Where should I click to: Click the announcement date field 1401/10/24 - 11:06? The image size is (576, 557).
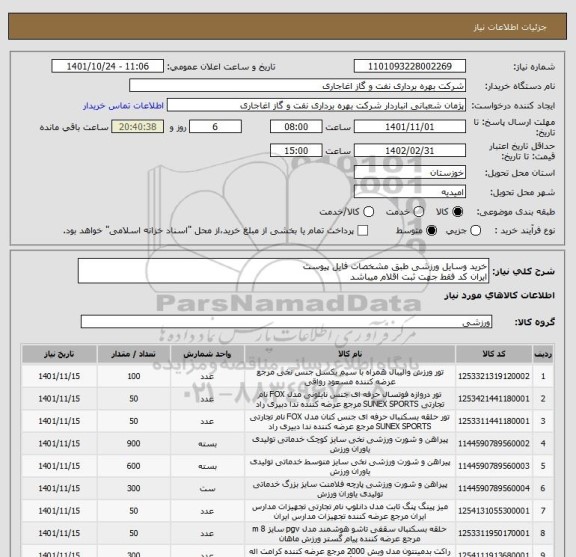pyautogui.click(x=108, y=67)
